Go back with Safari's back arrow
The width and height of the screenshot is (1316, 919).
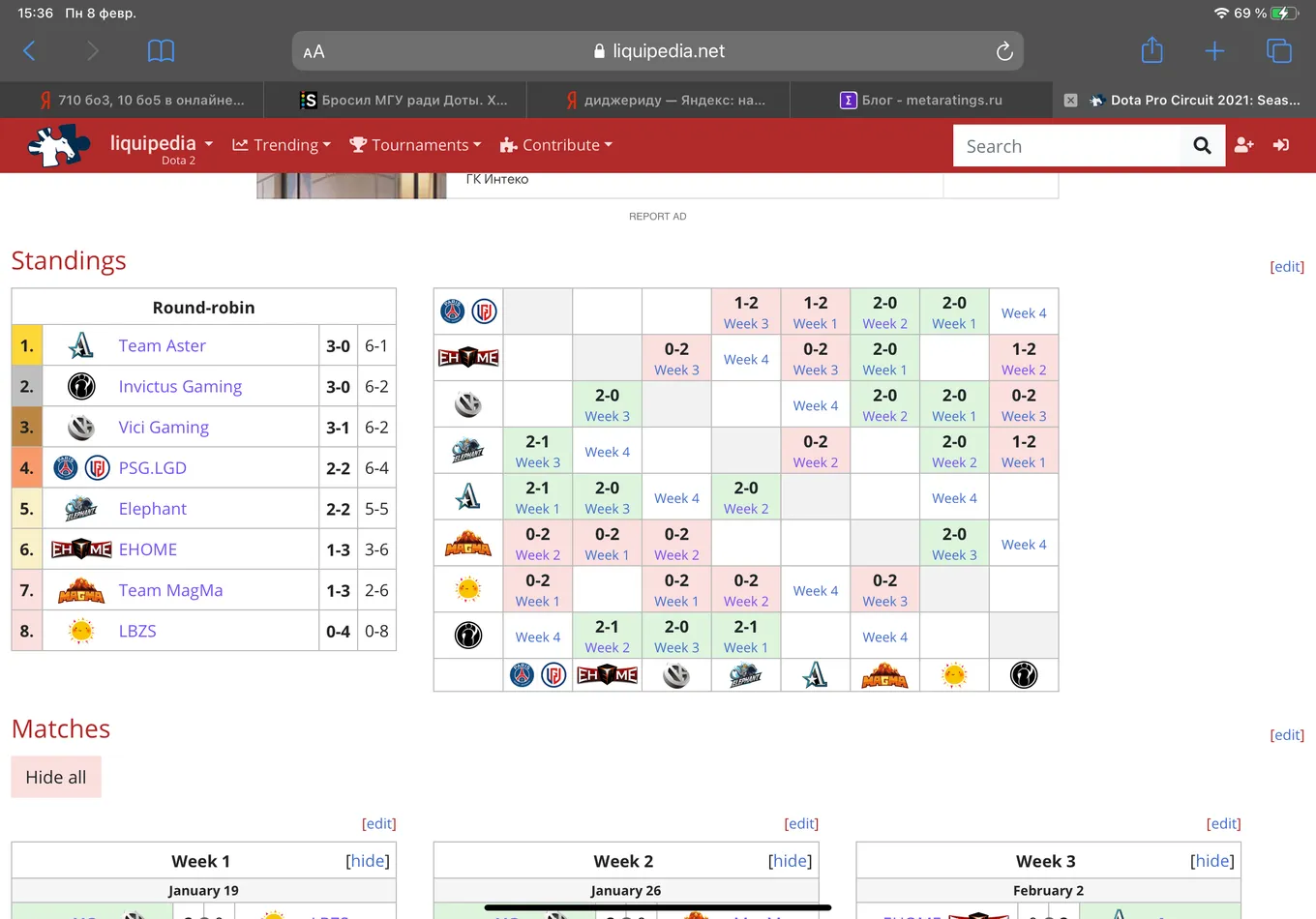click(x=29, y=51)
